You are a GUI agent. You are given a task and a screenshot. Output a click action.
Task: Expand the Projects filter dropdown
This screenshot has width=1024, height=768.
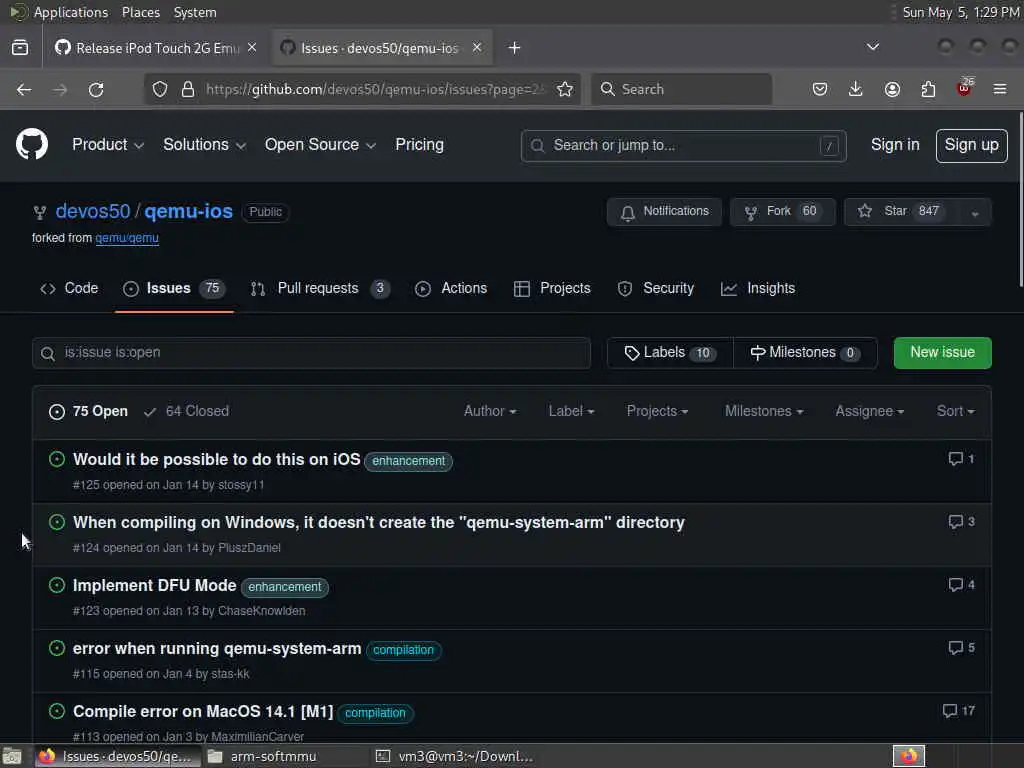tap(657, 411)
